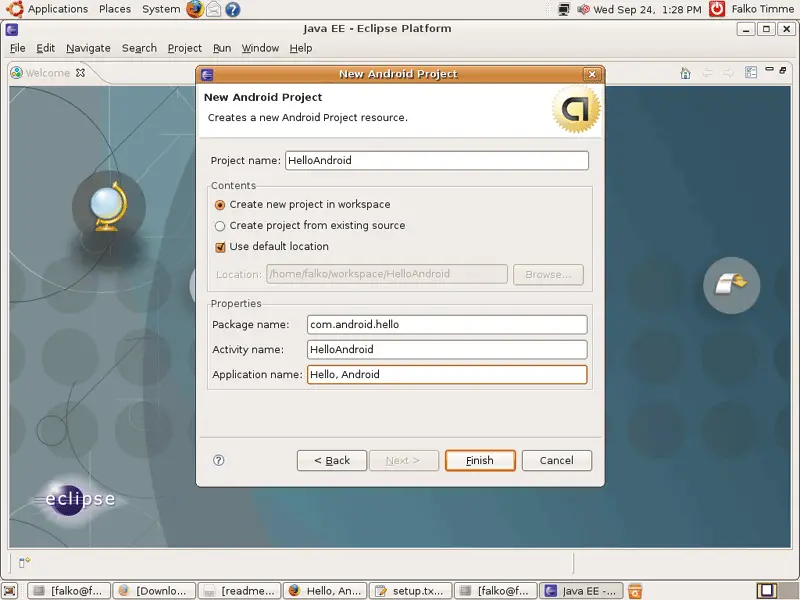Click the Package name field
This screenshot has height=600, width=800.
(x=447, y=324)
